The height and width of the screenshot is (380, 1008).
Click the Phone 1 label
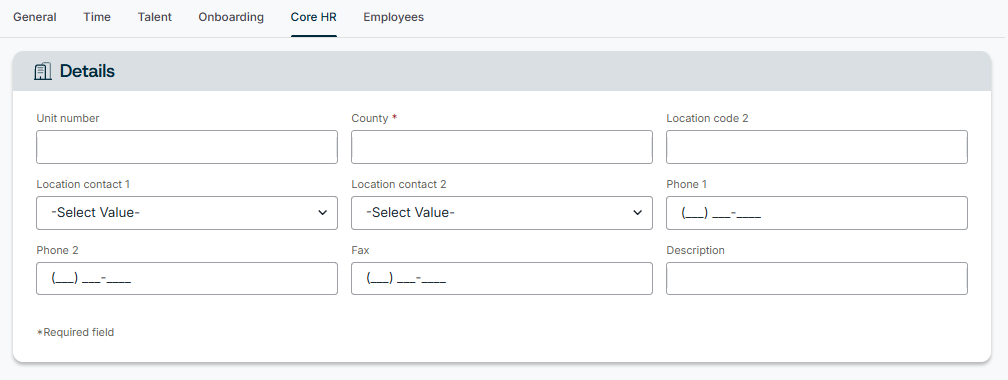pos(687,185)
